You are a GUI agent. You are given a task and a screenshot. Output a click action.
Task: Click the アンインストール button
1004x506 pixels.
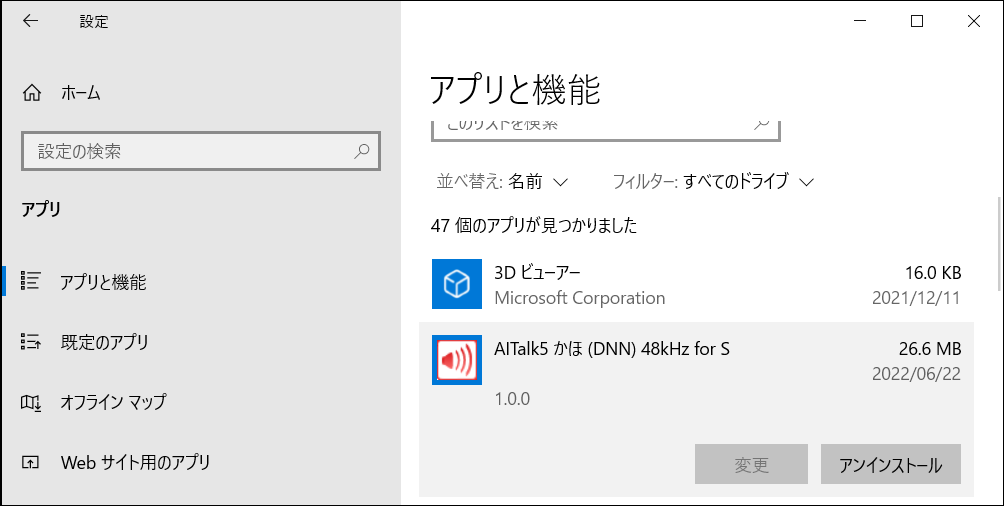coord(891,464)
